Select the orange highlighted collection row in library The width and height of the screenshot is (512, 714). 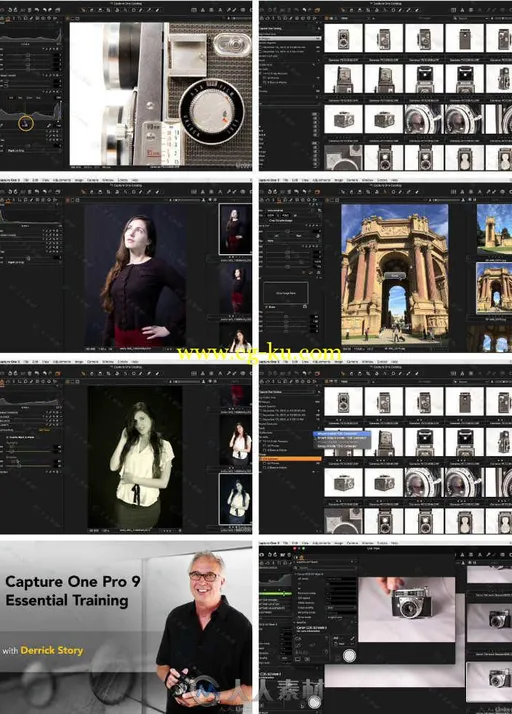click(x=291, y=459)
